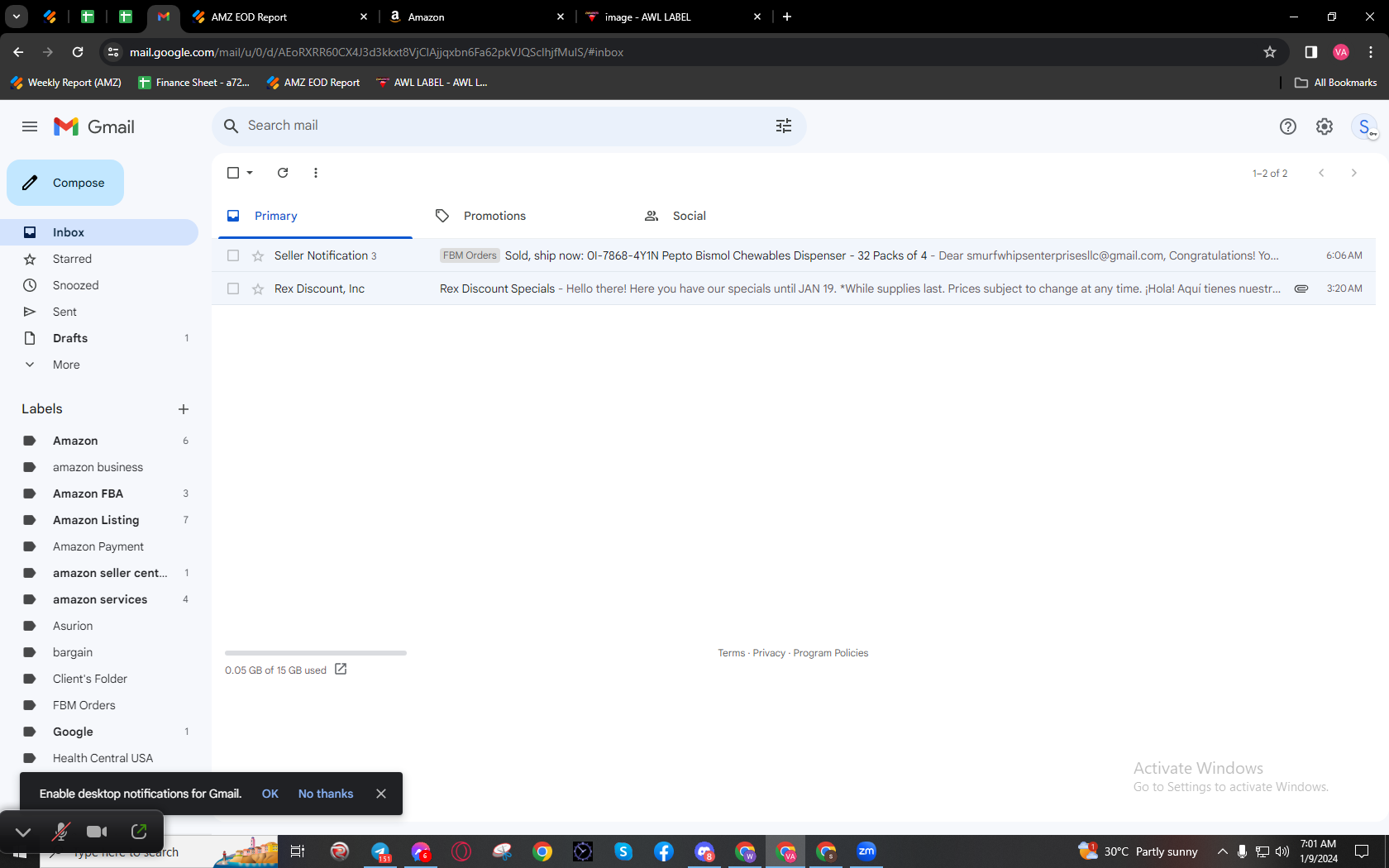The height and width of the screenshot is (868, 1389).
Task: Decline notifications with No thanks
Action: tap(326, 794)
